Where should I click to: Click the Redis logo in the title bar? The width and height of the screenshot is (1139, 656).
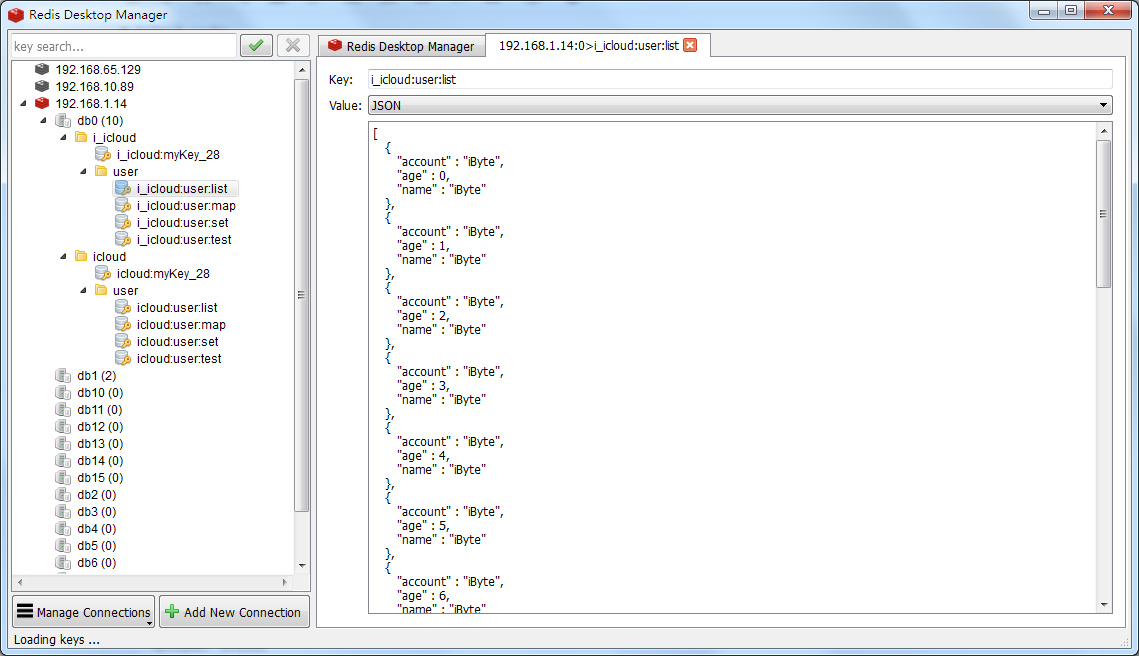click(16, 15)
